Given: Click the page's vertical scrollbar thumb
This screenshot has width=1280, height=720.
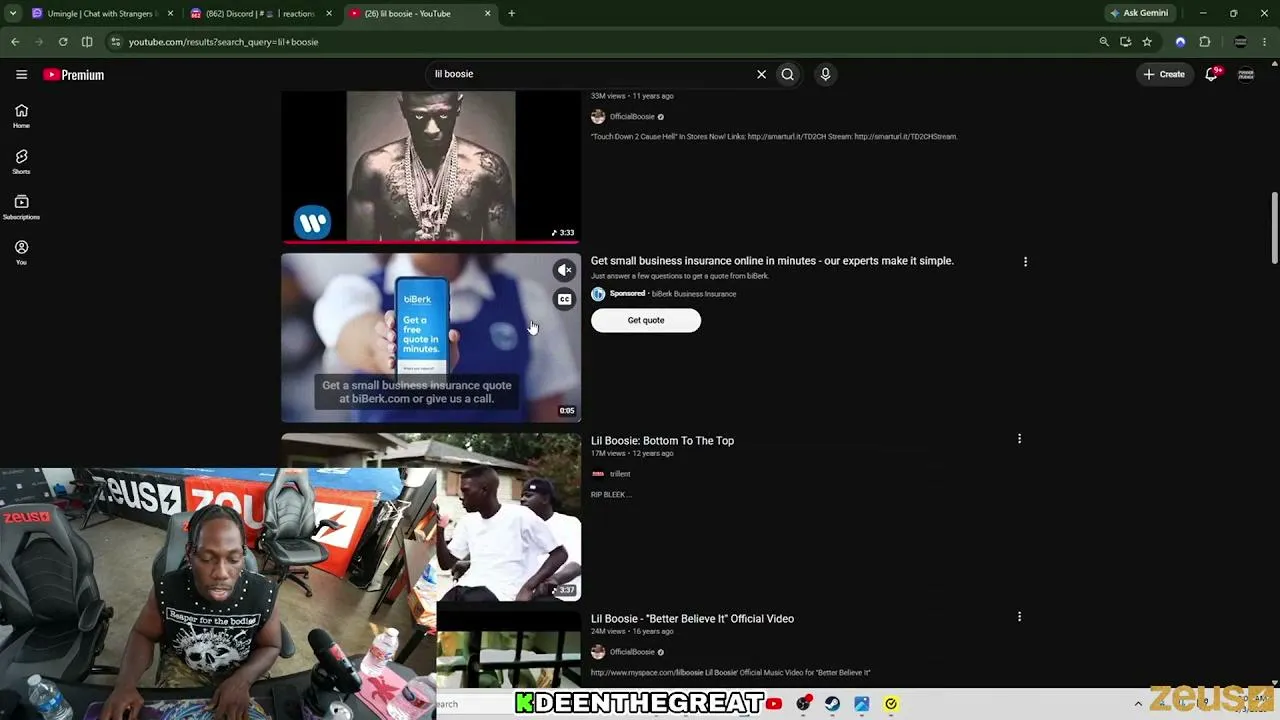Looking at the screenshot, I should [1274, 228].
